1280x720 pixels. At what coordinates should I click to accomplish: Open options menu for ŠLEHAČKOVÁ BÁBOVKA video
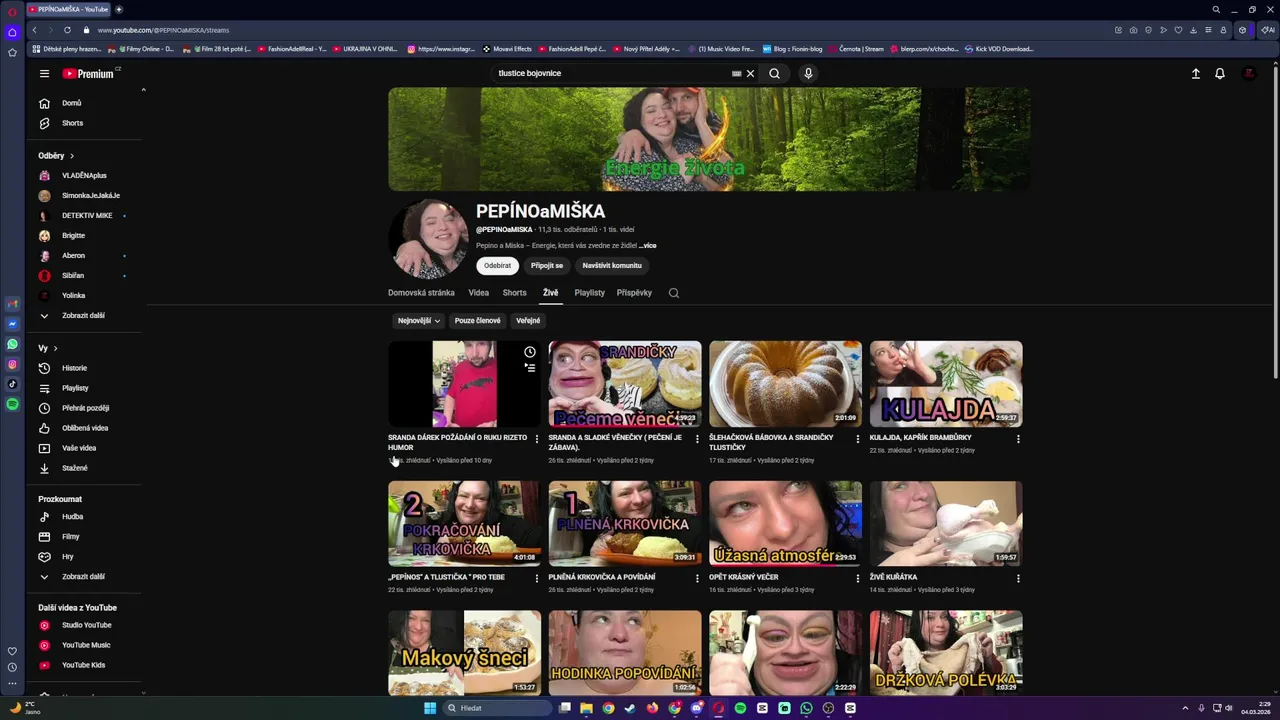[x=857, y=438]
